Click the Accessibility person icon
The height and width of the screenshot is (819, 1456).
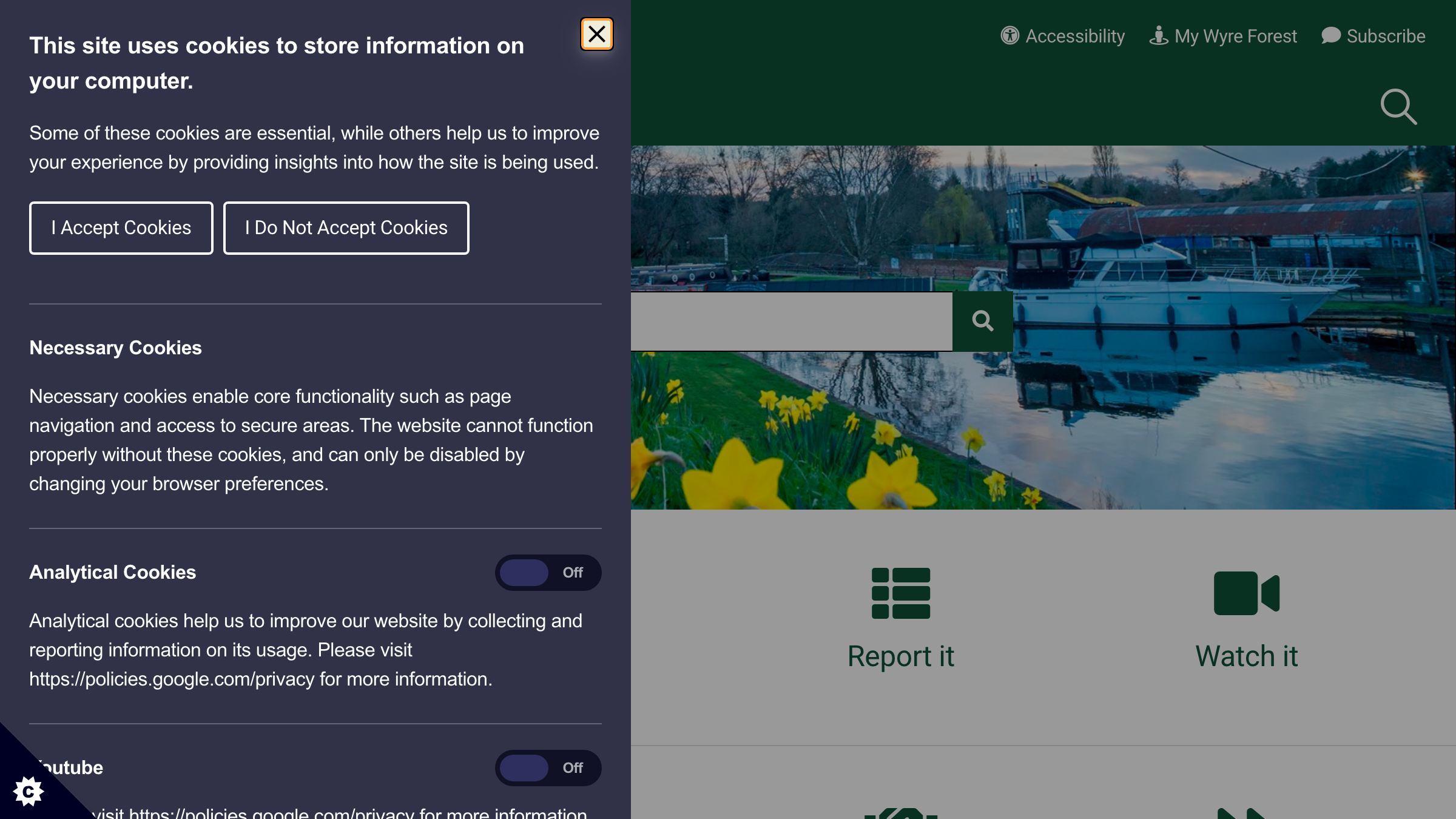[1009, 36]
